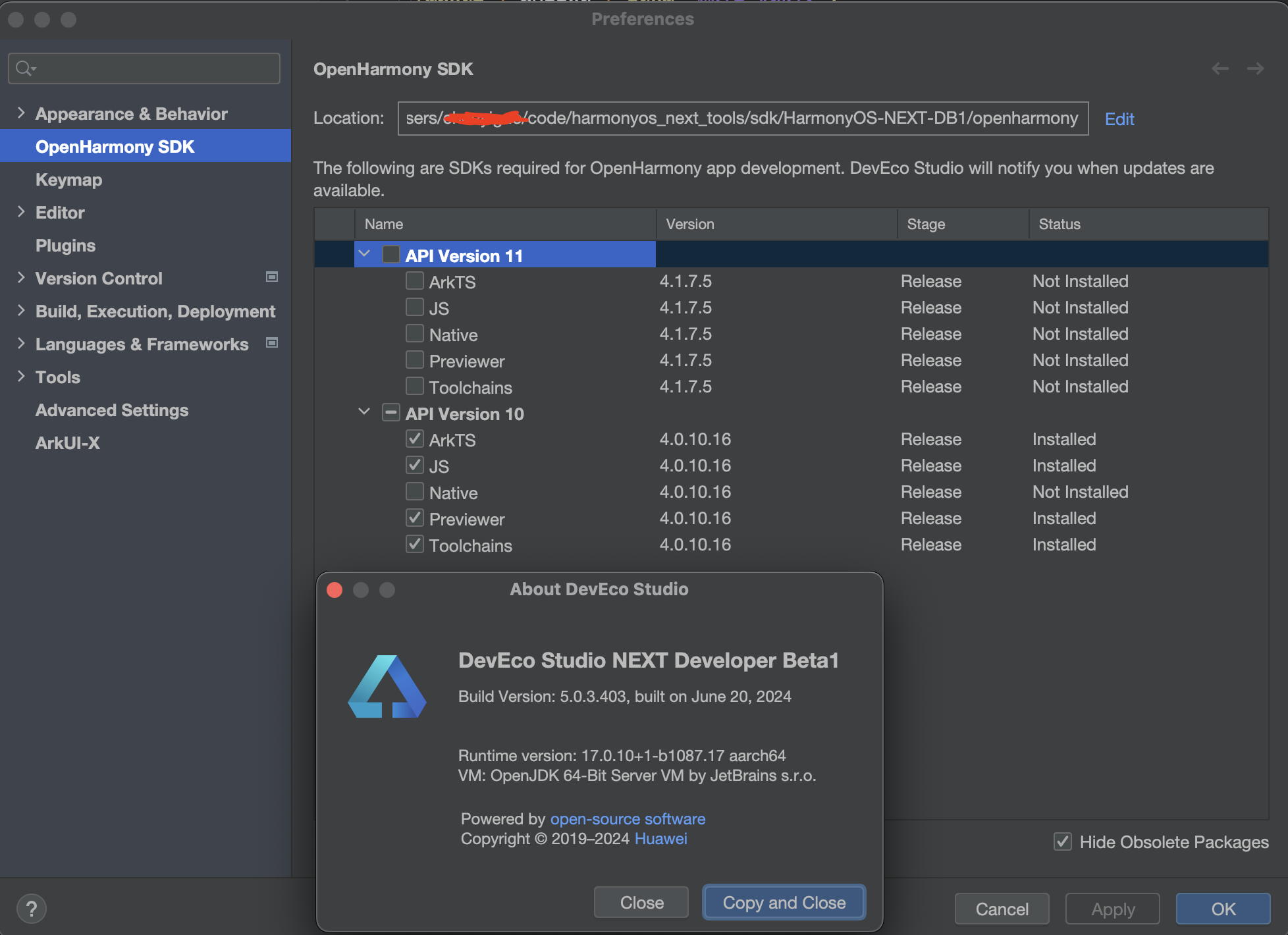Uncheck ArkTS 4.0.10.16 checkbox

click(x=415, y=439)
